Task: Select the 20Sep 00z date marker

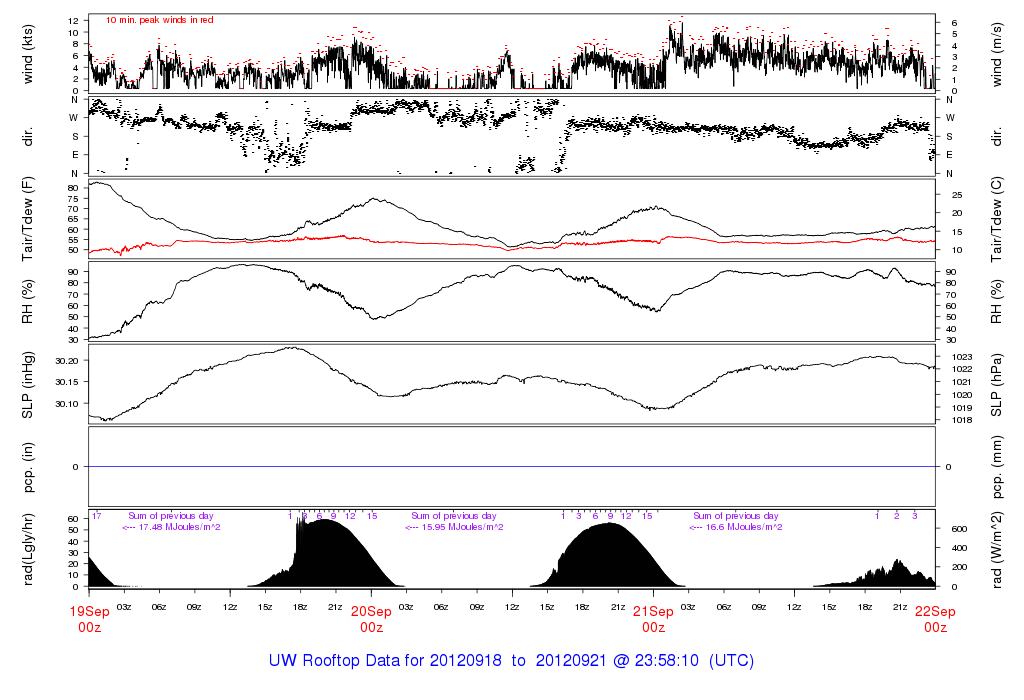Action: tap(371, 619)
